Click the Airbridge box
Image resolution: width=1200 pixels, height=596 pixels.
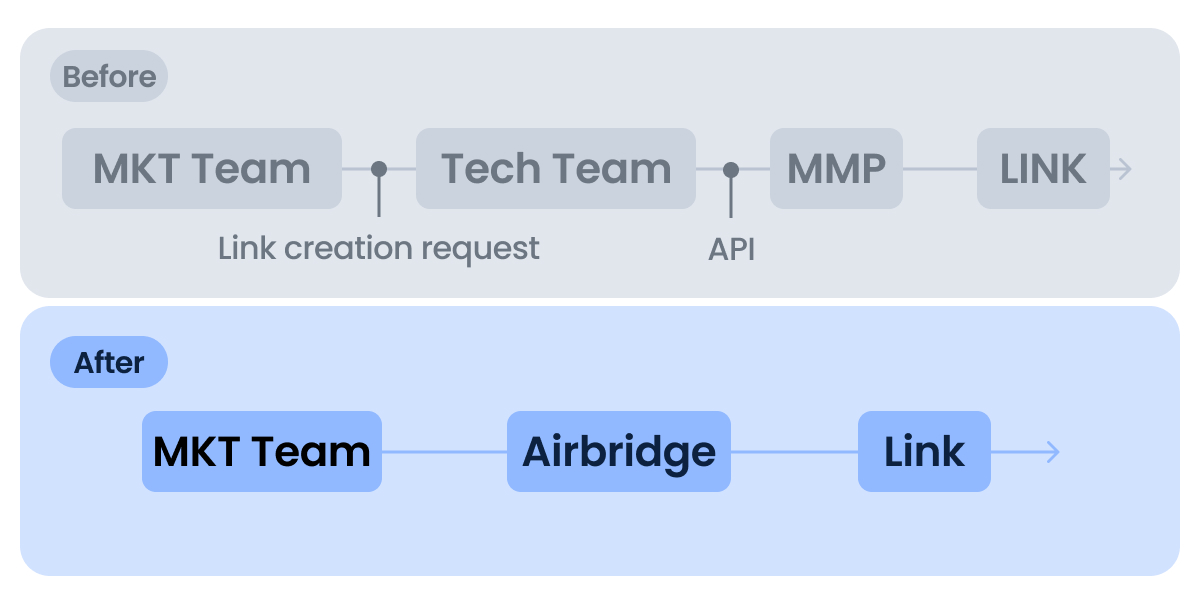[619, 452]
